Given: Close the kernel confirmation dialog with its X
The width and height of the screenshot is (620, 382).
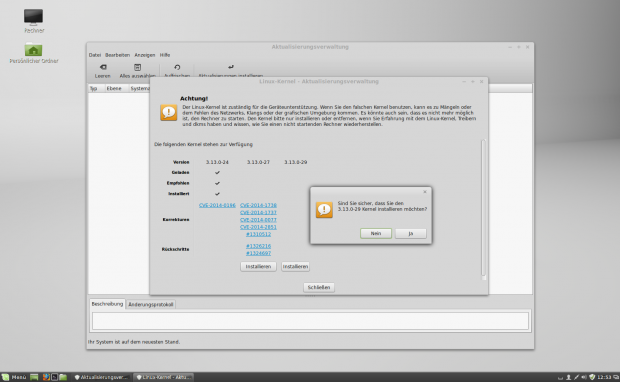Looking at the screenshot, I should (x=425, y=192).
